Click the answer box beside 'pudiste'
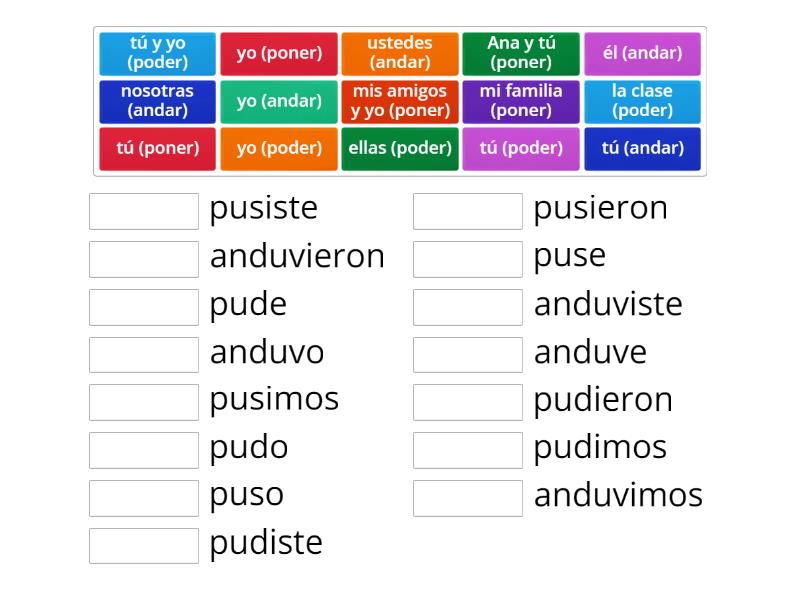800x600 pixels. pyautogui.click(x=143, y=546)
